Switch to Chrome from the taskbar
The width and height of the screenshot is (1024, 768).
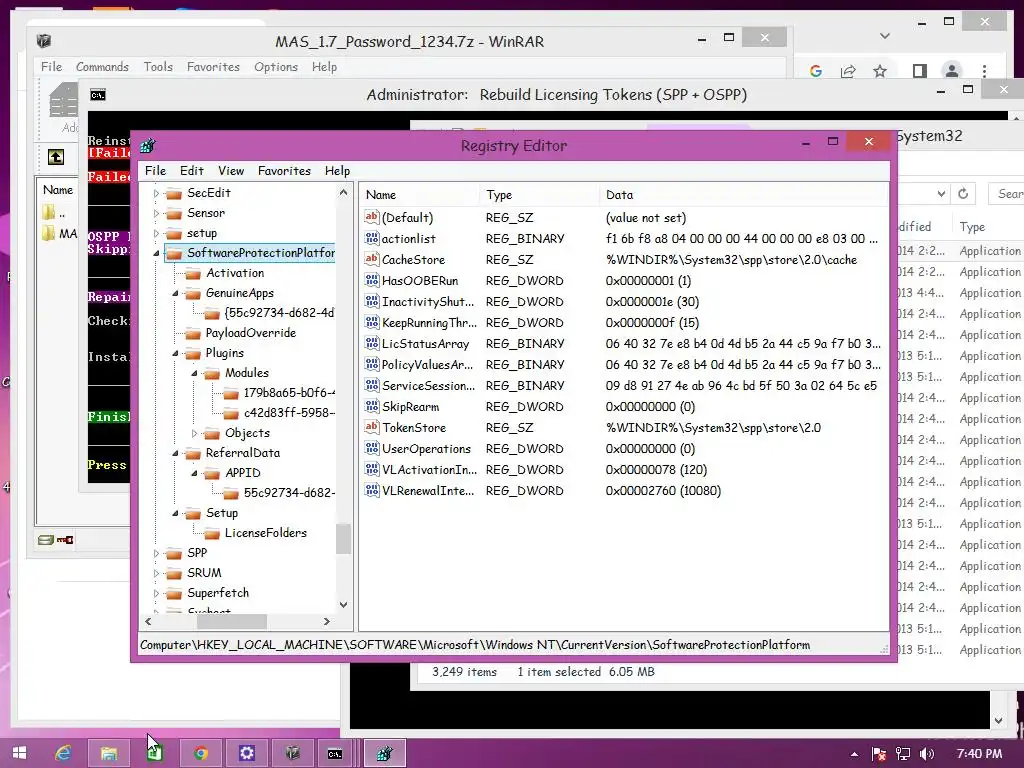200,753
